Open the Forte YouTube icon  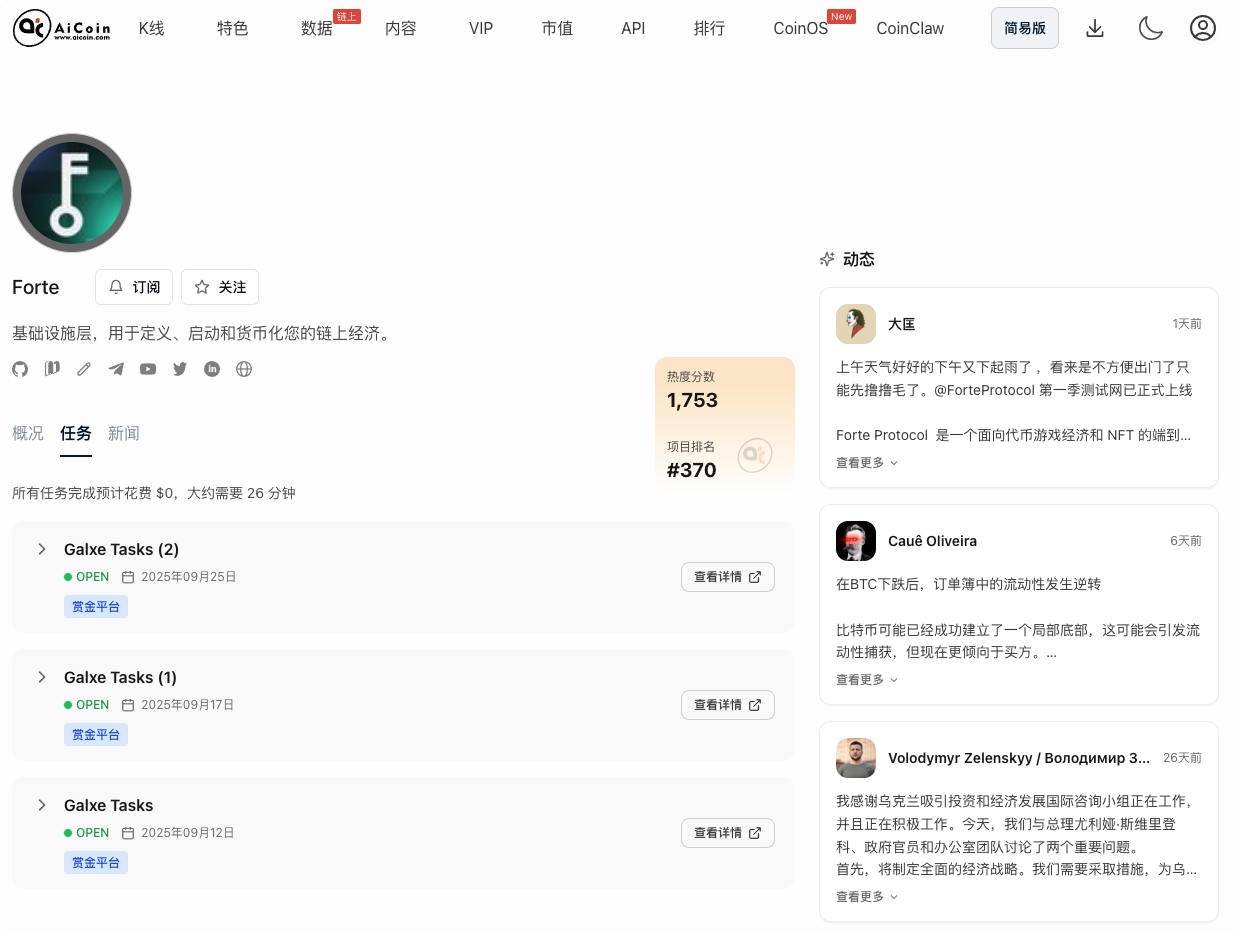click(148, 369)
